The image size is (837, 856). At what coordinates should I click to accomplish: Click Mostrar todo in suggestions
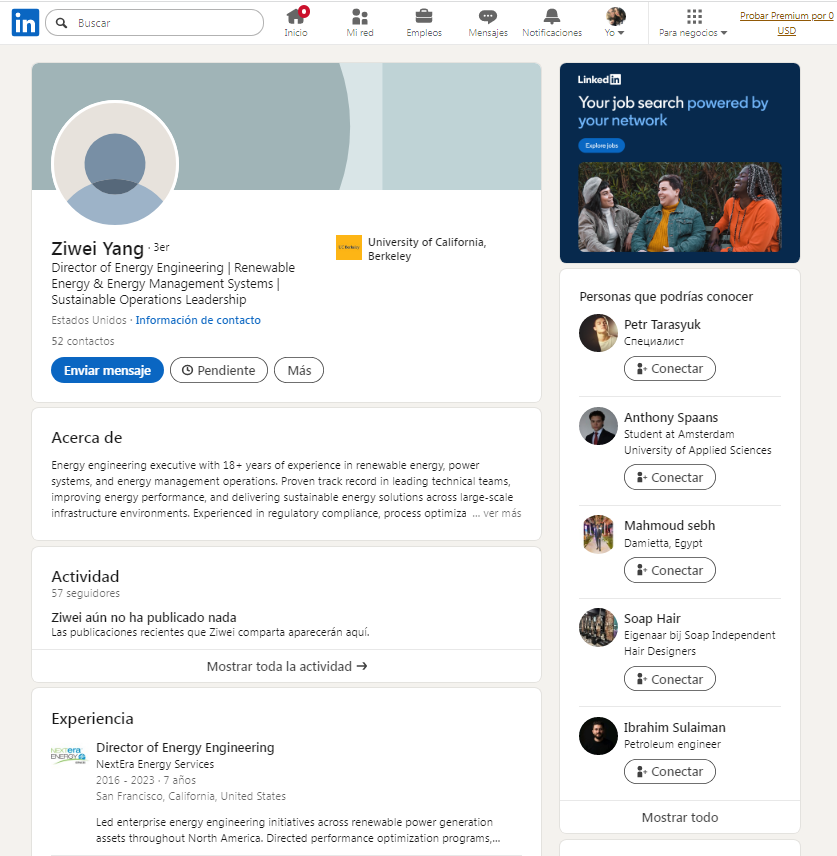coord(680,817)
